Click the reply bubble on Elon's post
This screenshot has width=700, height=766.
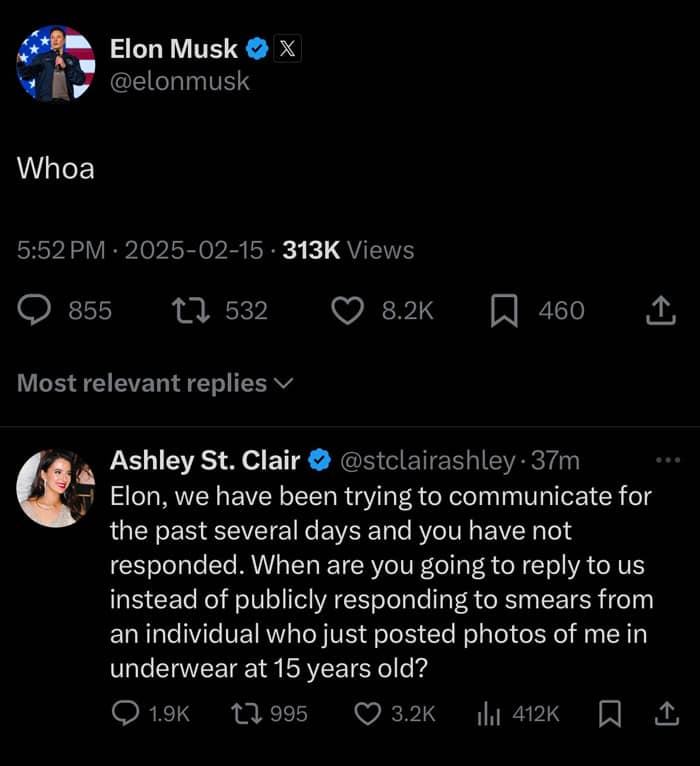35,311
